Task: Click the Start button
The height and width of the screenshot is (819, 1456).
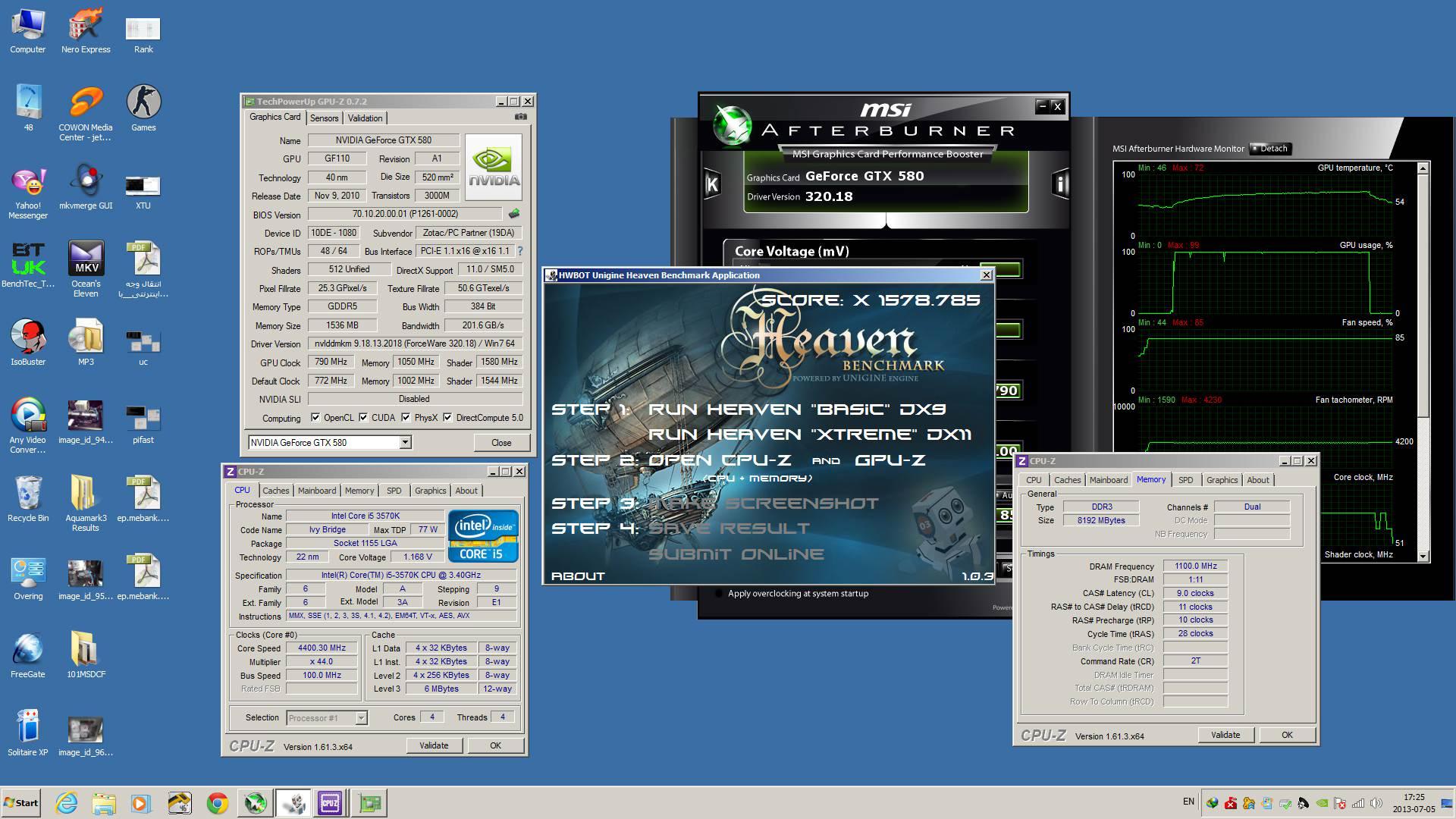Action: (x=20, y=803)
